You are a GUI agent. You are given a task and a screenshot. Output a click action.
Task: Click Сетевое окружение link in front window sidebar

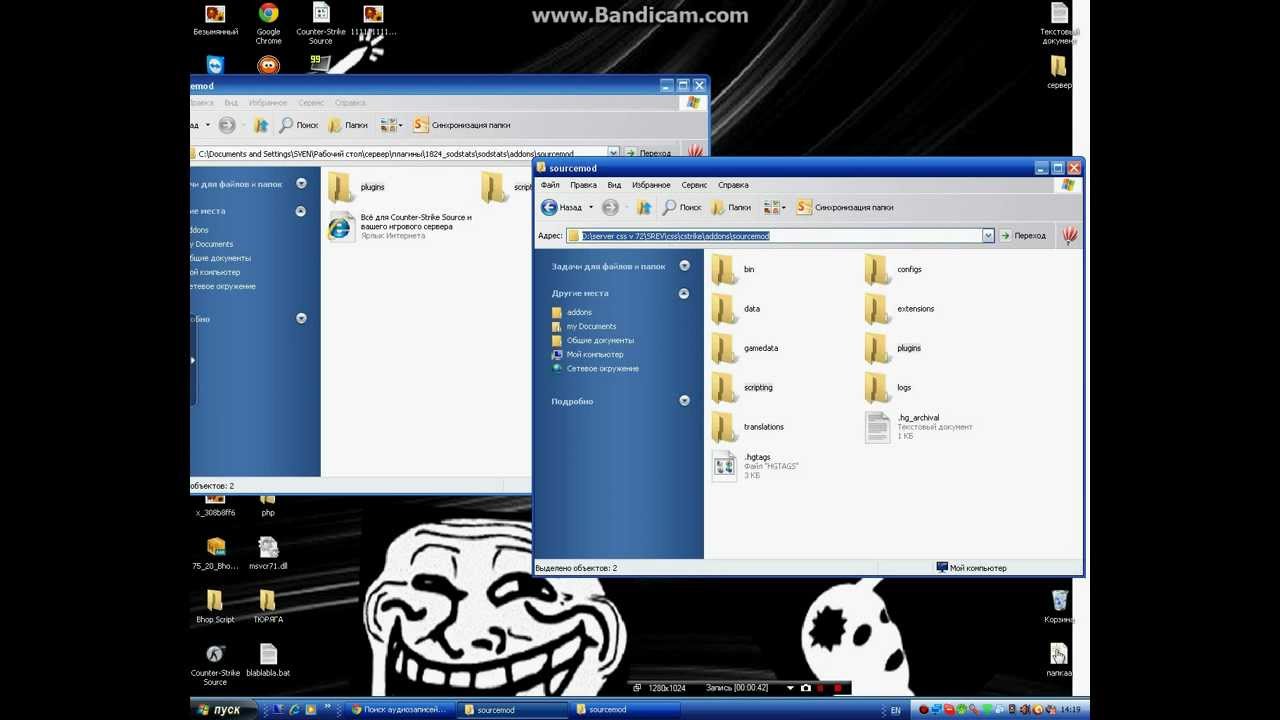(602, 368)
